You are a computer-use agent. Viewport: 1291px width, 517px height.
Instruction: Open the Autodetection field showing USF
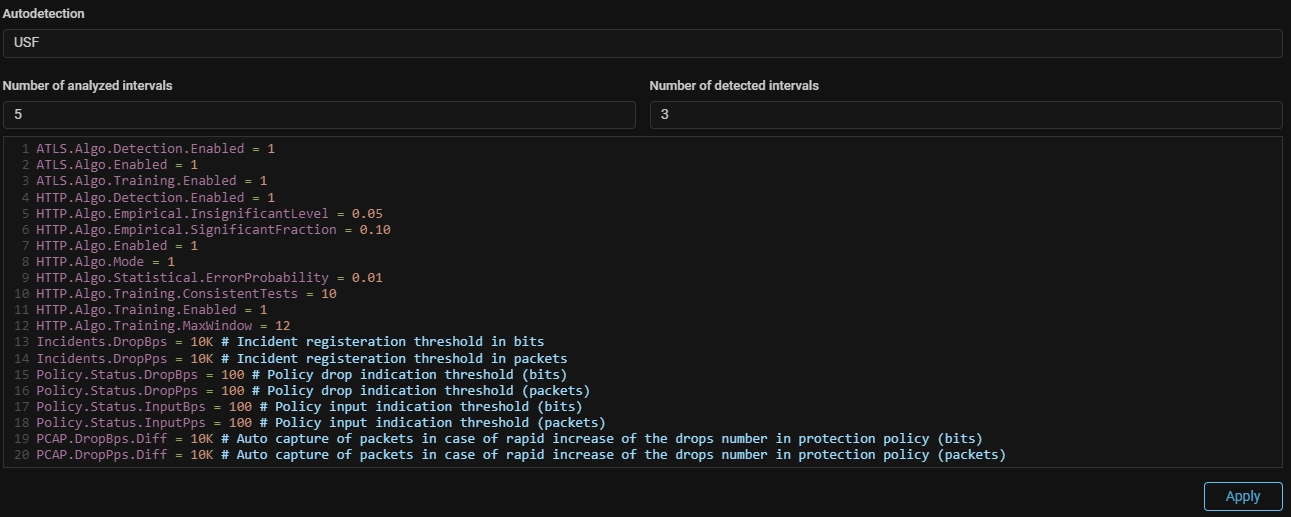[641, 43]
